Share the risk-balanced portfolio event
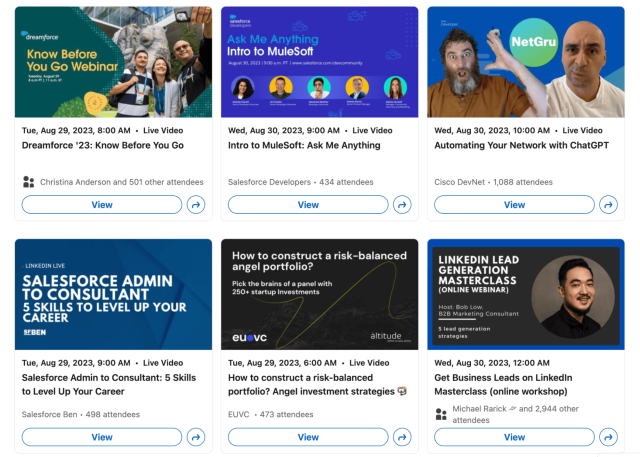The height and width of the screenshot is (457, 640). coord(402,437)
